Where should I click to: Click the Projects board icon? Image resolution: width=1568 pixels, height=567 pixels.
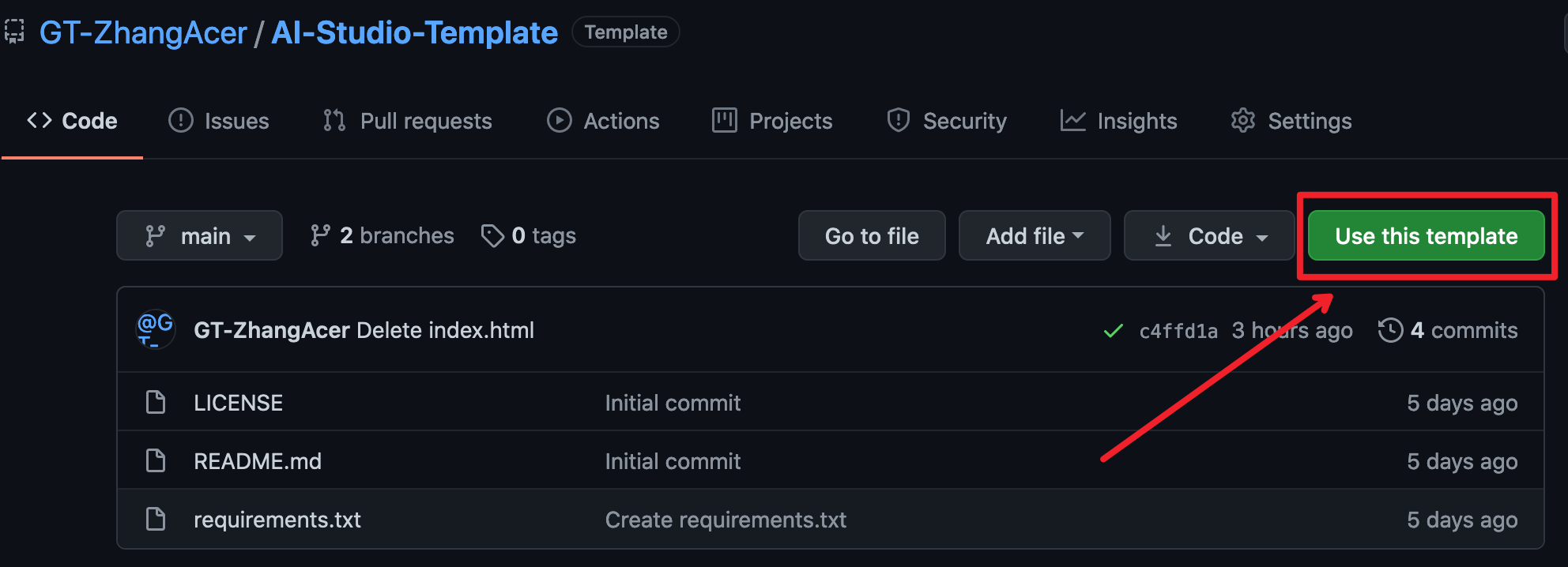[725, 120]
